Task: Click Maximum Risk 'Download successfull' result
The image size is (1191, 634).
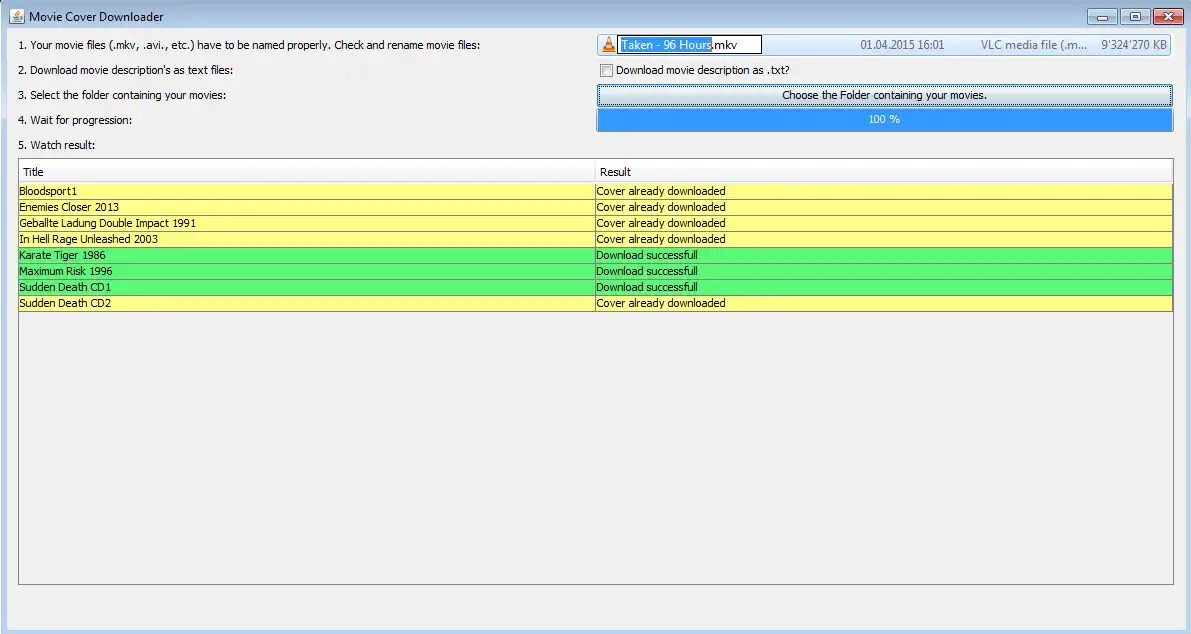Action: point(884,271)
